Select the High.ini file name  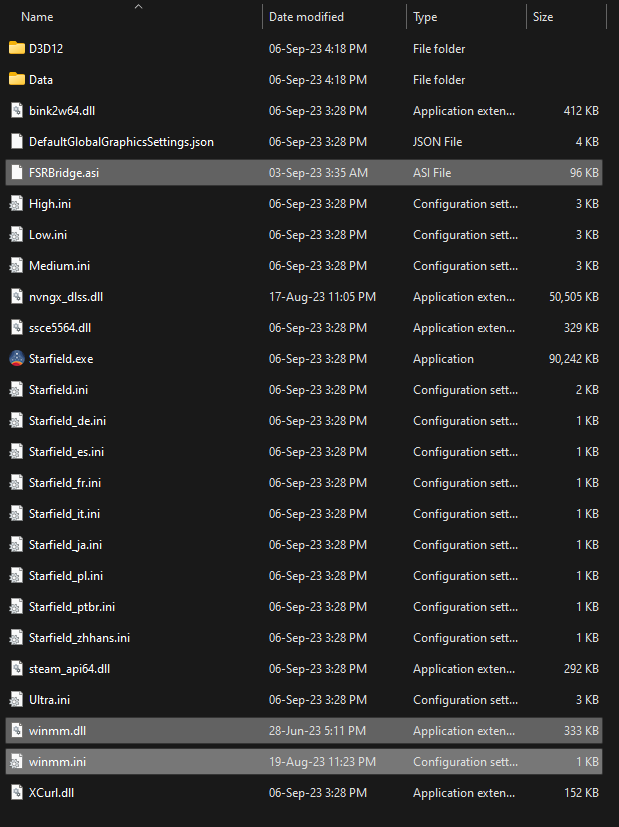tap(50, 204)
